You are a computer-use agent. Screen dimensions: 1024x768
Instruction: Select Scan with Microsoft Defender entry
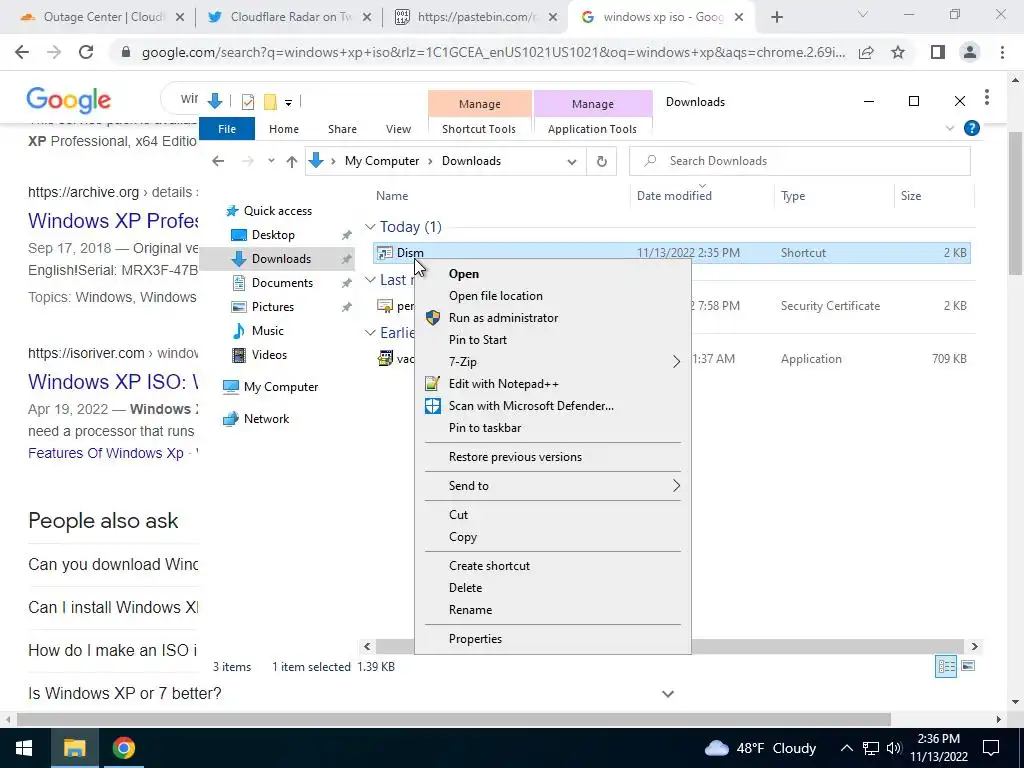click(x=552, y=406)
